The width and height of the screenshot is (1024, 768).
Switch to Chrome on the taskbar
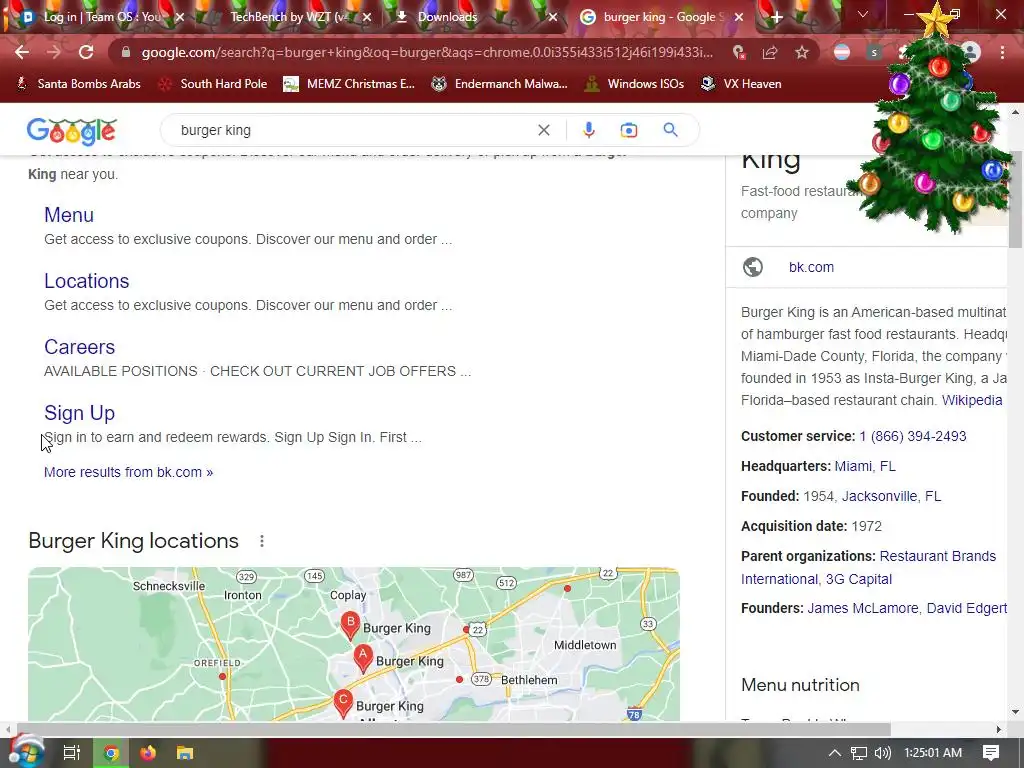click(x=111, y=753)
